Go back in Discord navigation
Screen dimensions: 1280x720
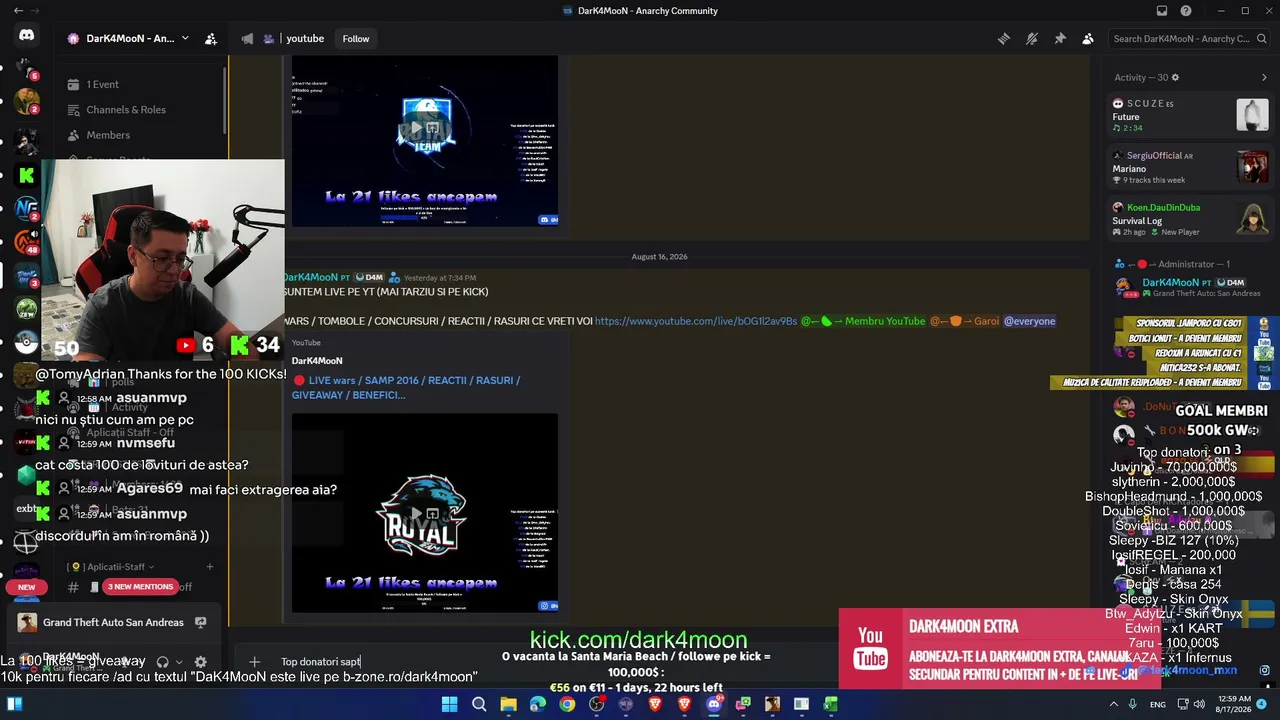coord(20,11)
